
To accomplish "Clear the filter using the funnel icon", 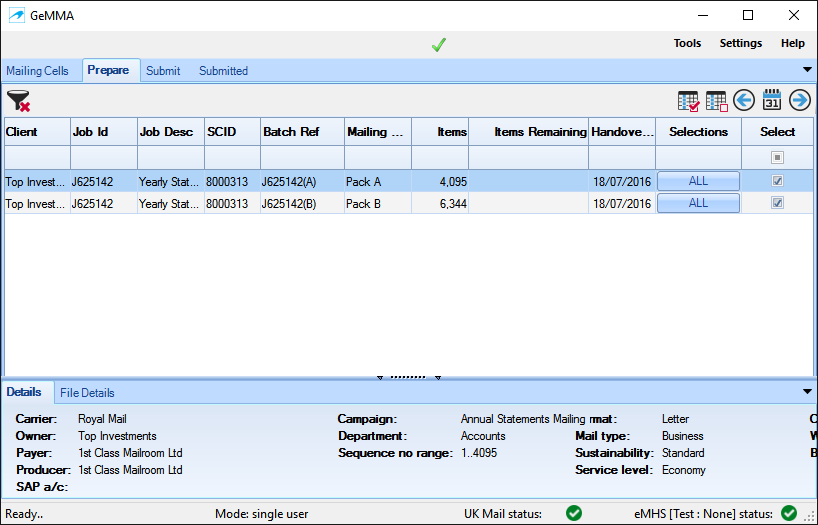I will (x=19, y=100).
